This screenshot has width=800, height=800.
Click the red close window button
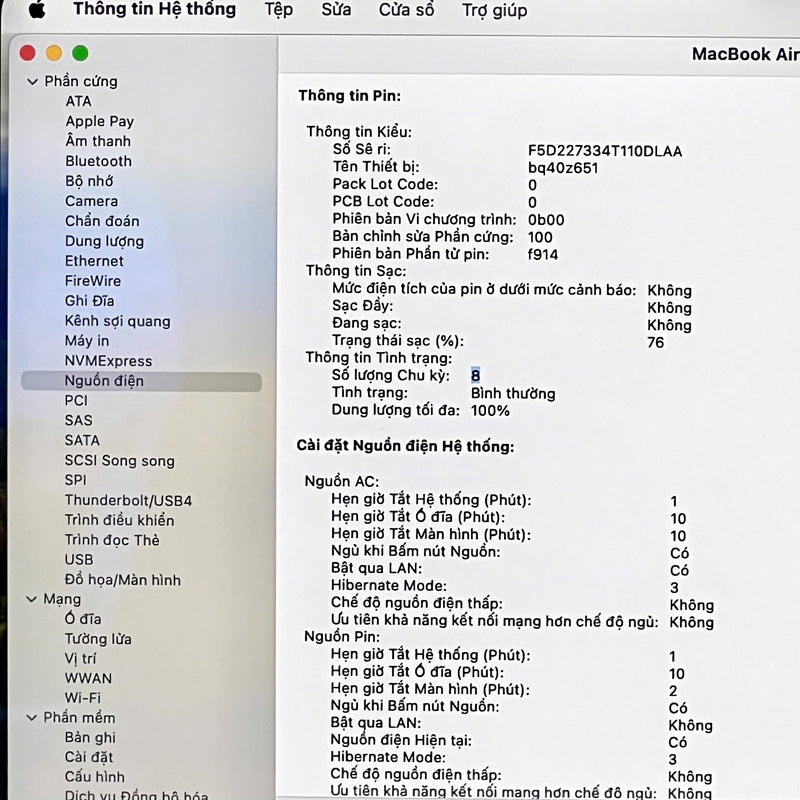(x=28, y=53)
